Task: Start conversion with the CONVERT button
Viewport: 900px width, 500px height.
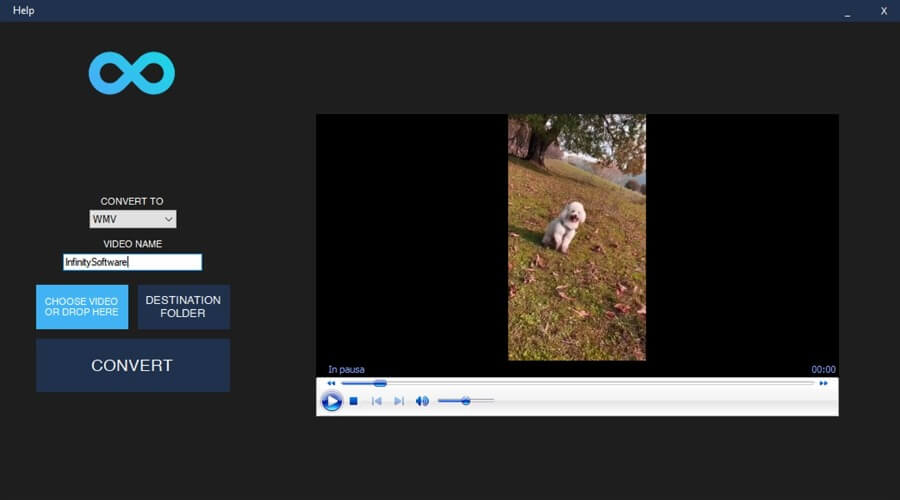Action: pyautogui.click(x=133, y=365)
